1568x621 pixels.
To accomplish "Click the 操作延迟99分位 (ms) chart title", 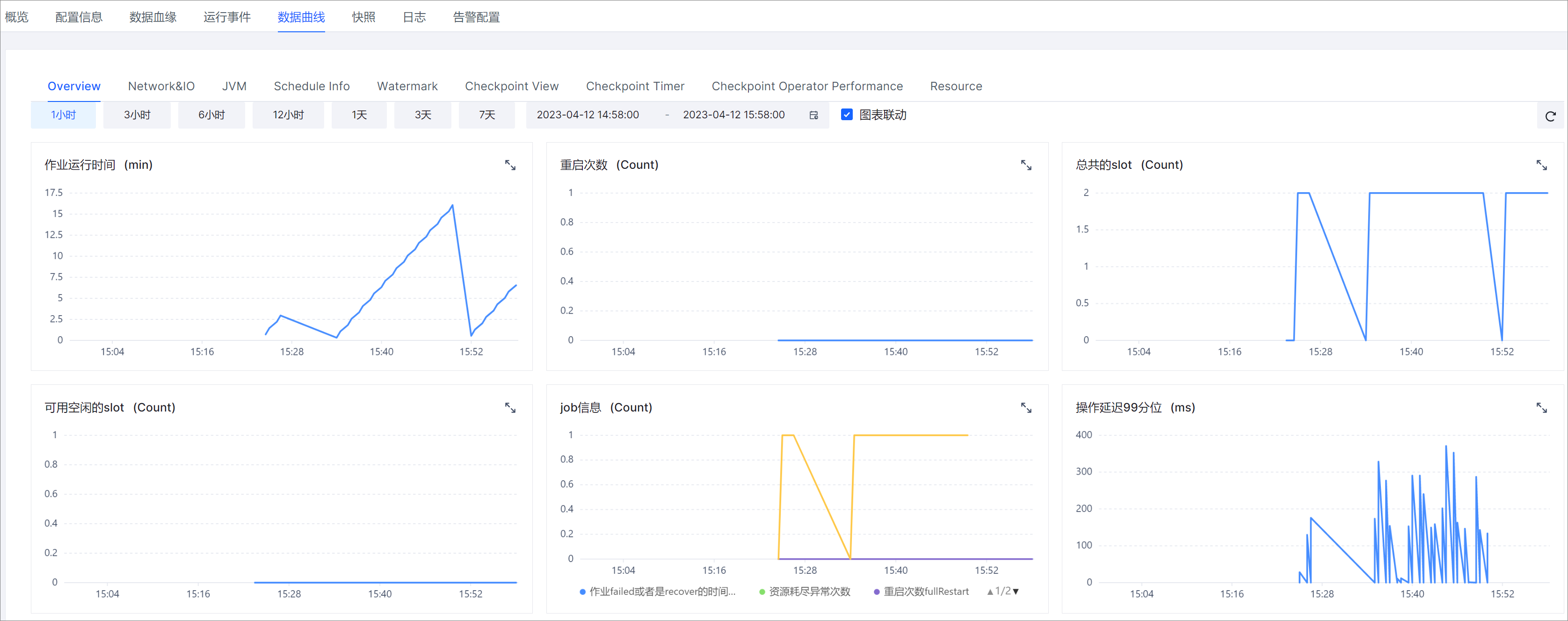I will (x=1135, y=407).
